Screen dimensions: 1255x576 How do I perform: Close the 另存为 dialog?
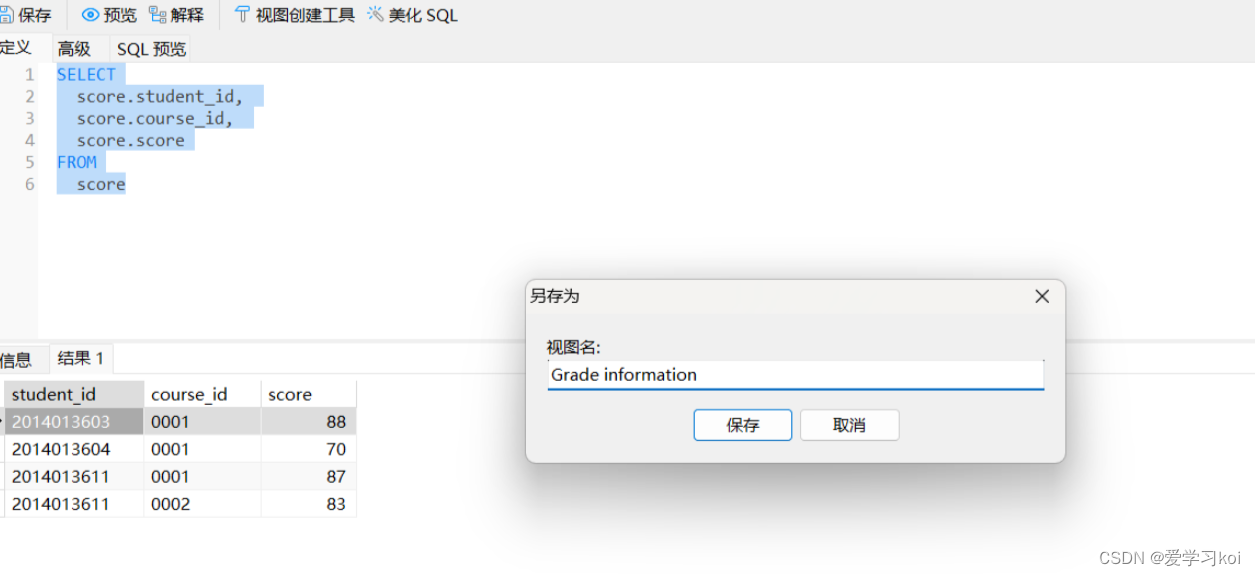pyautogui.click(x=1042, y=296)
